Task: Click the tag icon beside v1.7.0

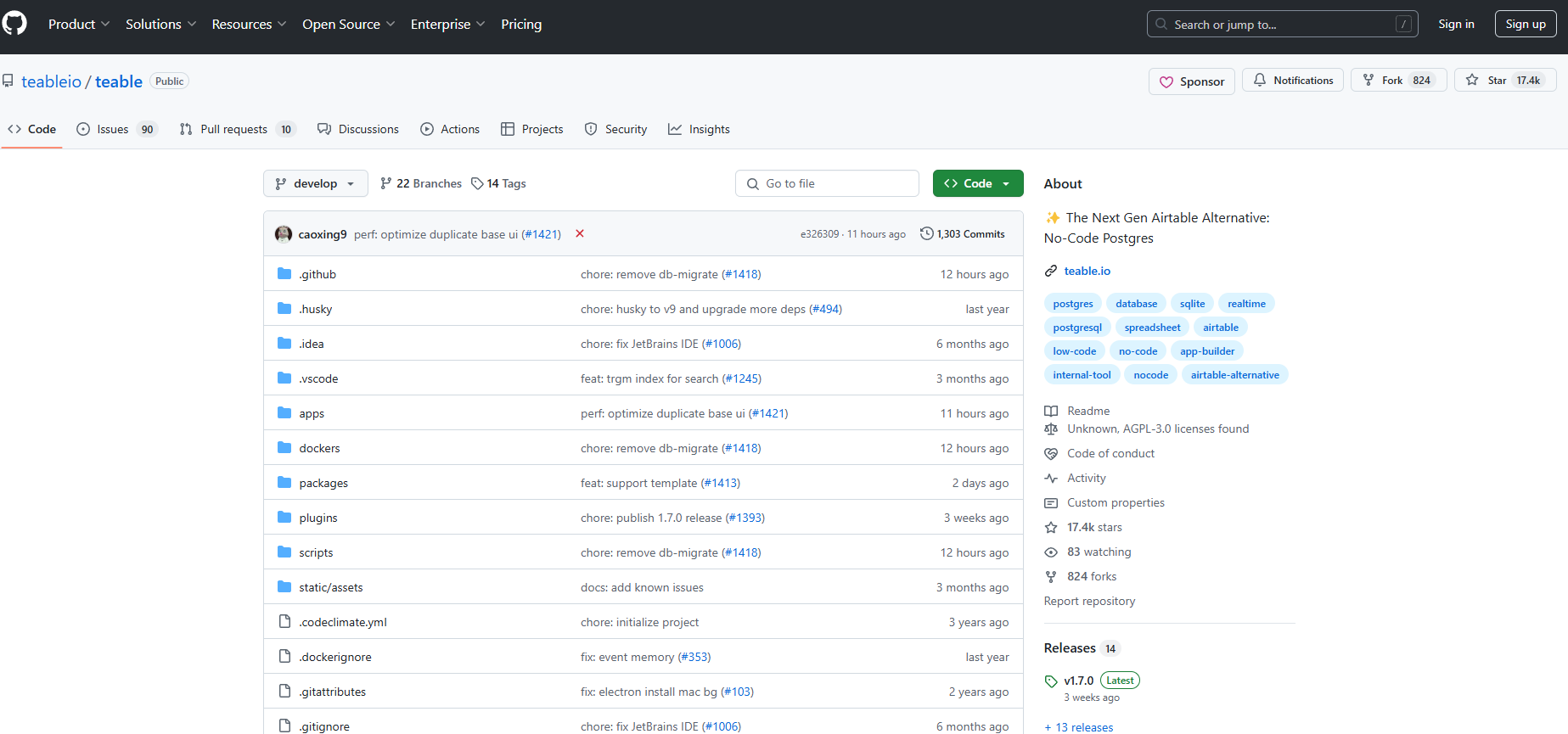Action: (1051, 681)
